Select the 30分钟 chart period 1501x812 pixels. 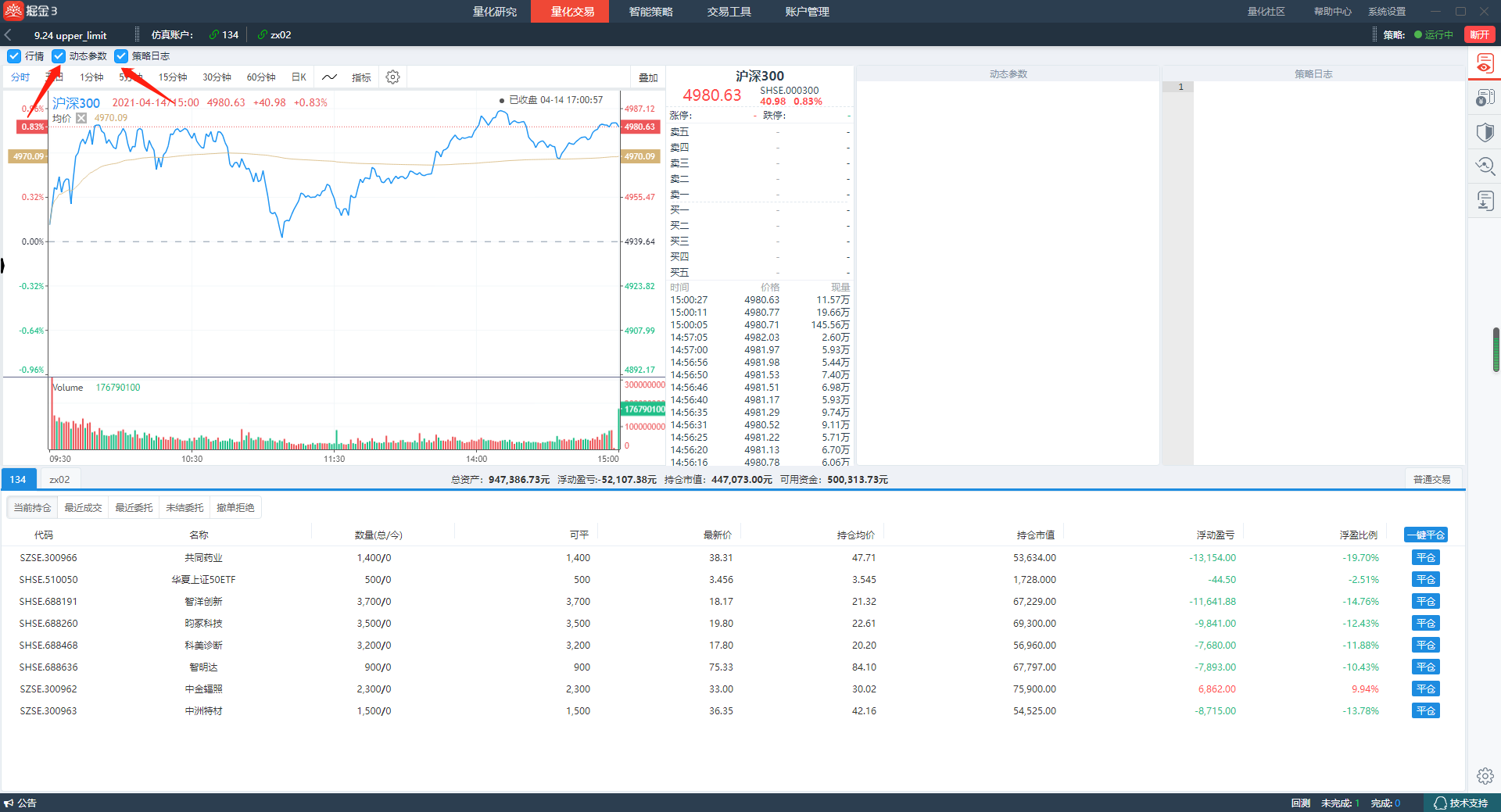click(217, 77)
